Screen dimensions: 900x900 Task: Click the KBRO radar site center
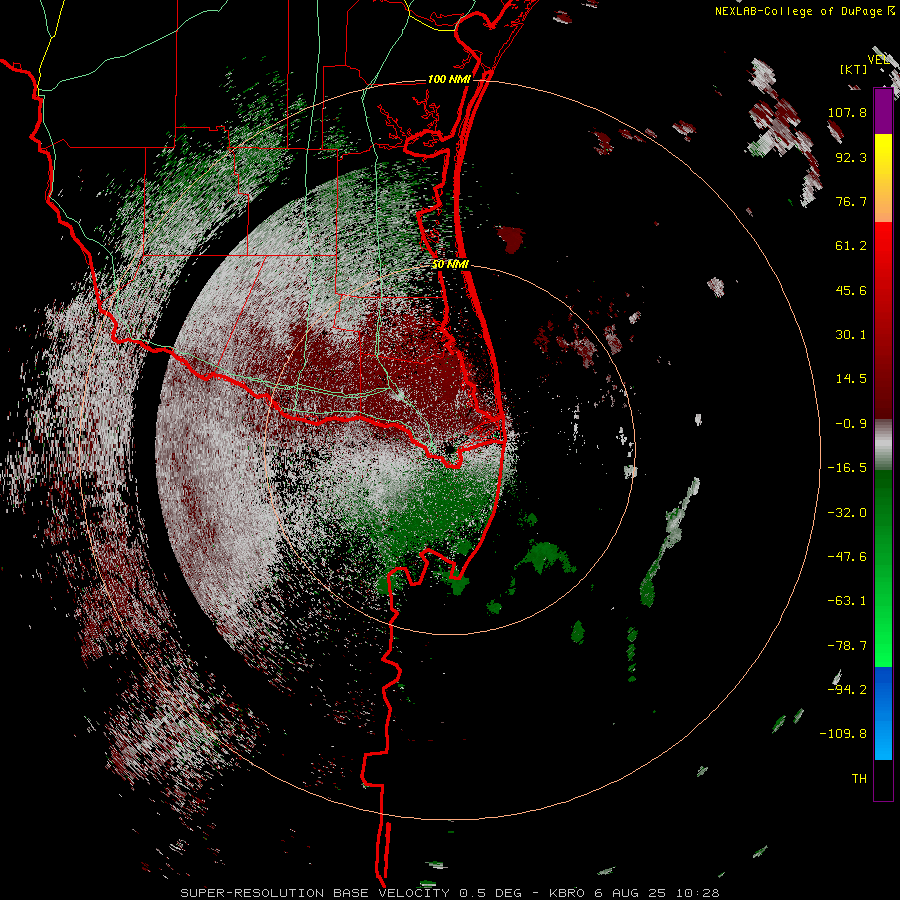tap(449, 449)
